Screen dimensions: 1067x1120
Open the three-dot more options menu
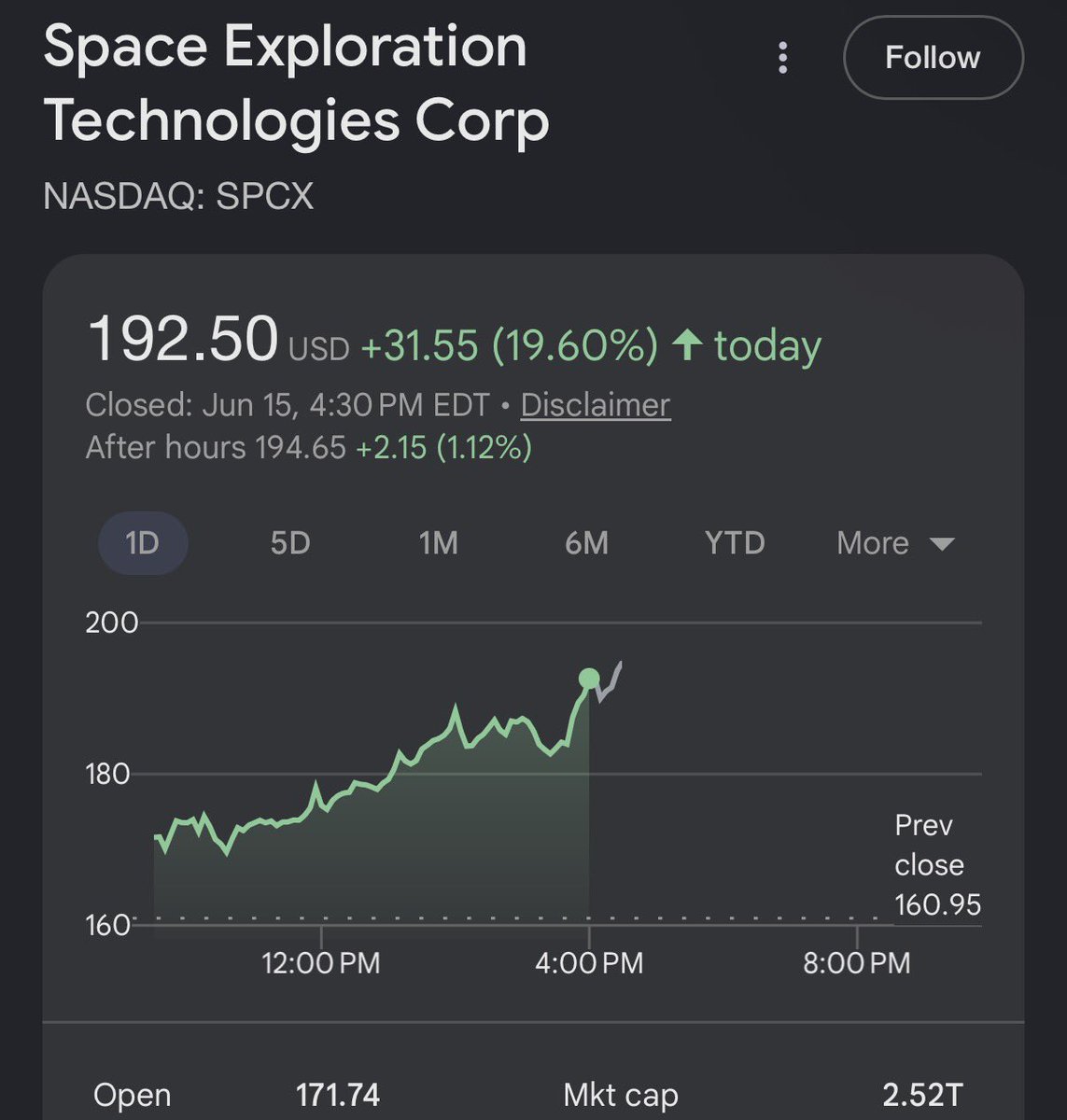point(782,58)
